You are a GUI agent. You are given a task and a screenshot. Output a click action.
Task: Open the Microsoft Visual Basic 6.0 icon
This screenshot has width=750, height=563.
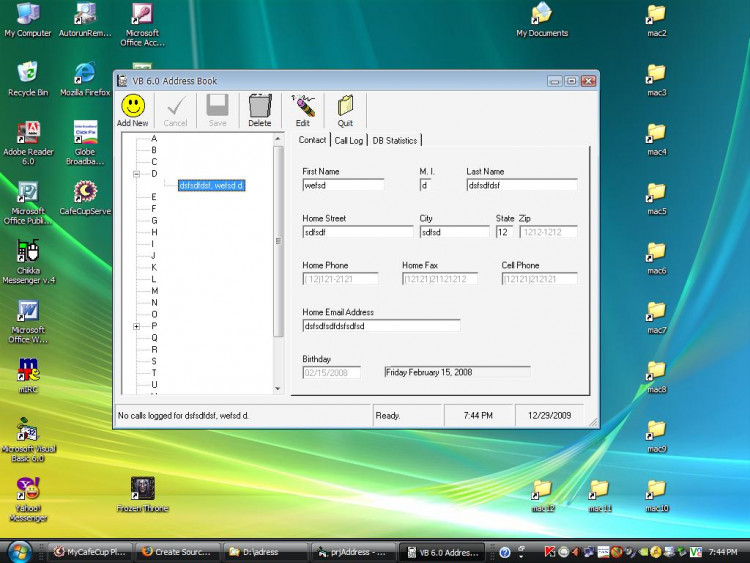28,440
